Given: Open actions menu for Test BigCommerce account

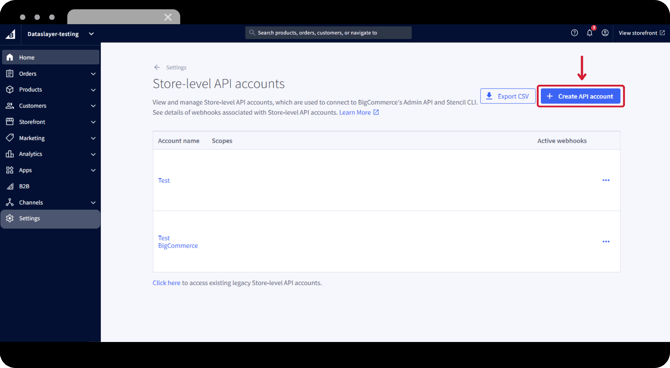Looking at the screenshot, I should [x=606, y=241].
